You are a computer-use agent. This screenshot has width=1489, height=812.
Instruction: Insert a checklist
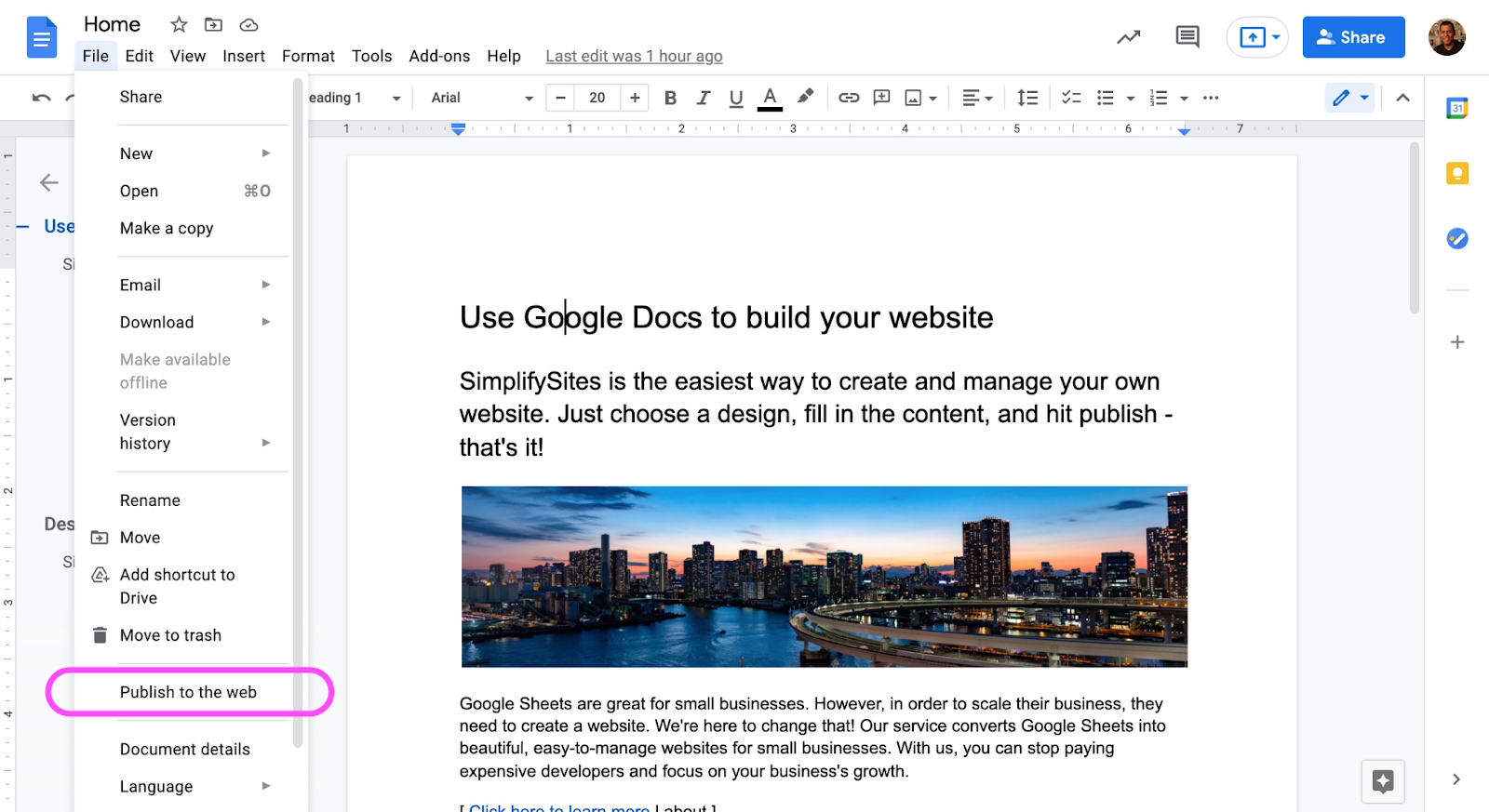[1071, 98]
